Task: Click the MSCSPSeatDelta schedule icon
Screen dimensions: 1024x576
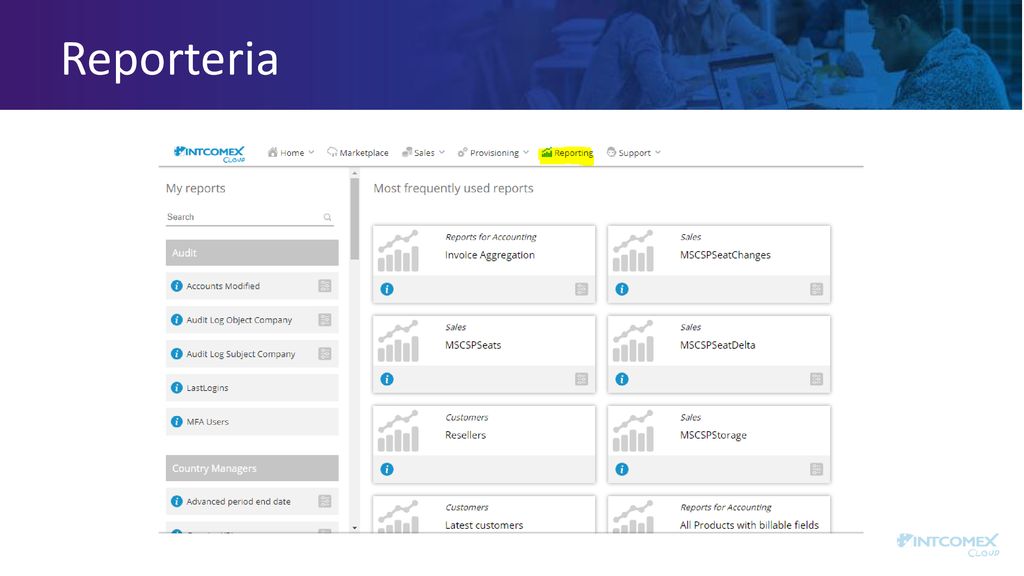Action: [x=816, y=379]
